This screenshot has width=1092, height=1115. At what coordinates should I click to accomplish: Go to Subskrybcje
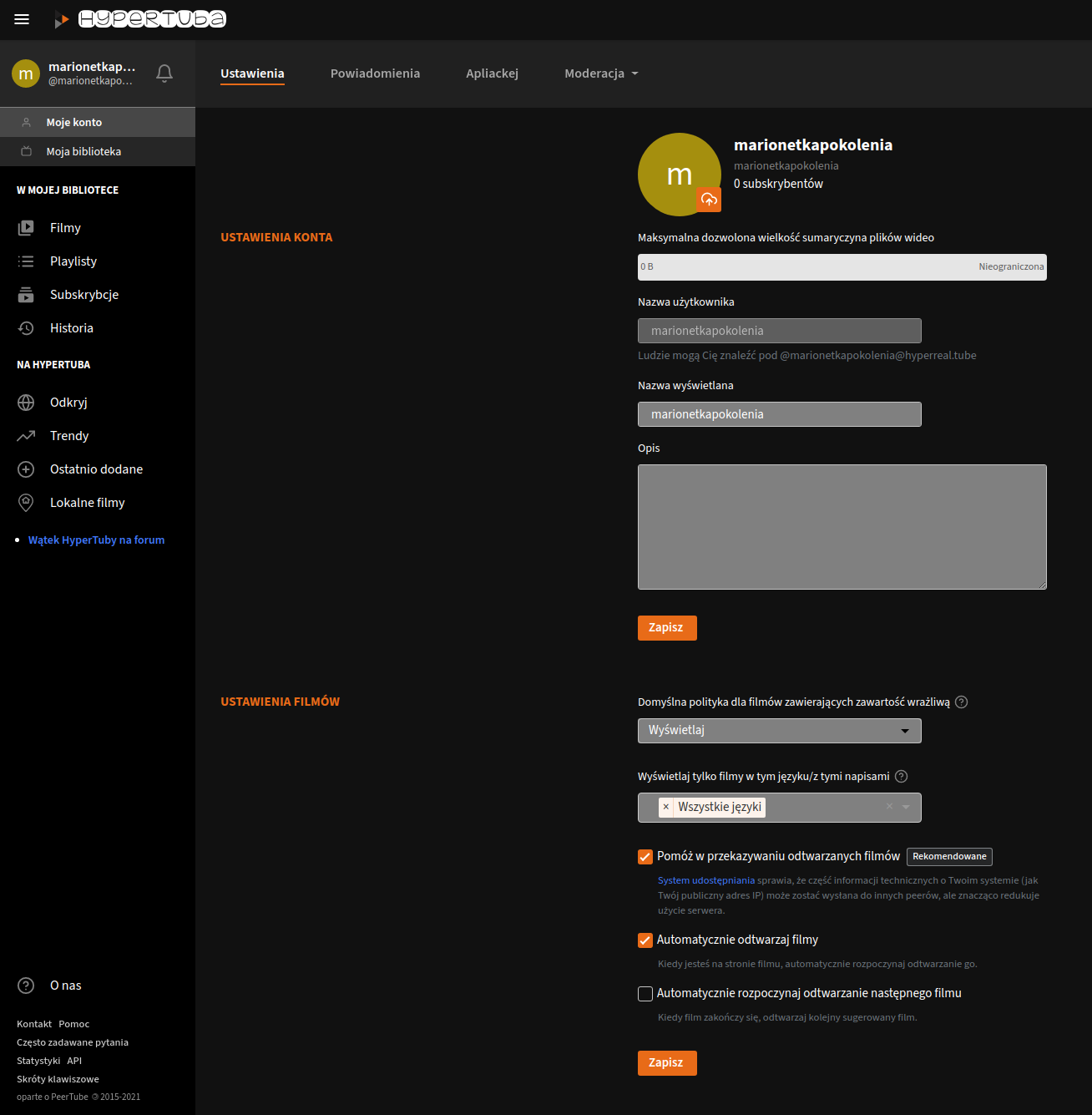[84, 295]
